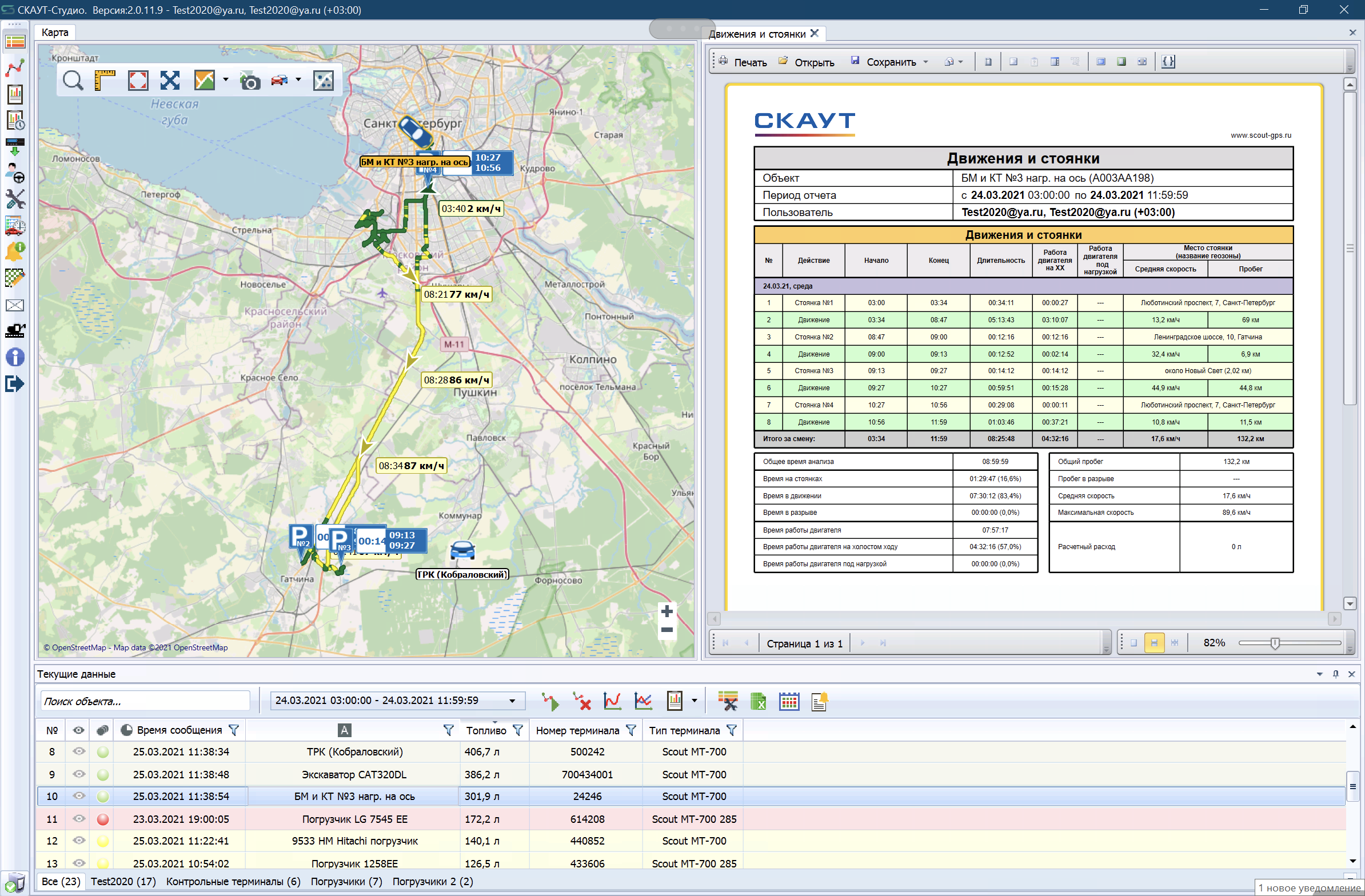Open the document with bell alerts icon
The image size is (1365, 896).
coord(820,701)
